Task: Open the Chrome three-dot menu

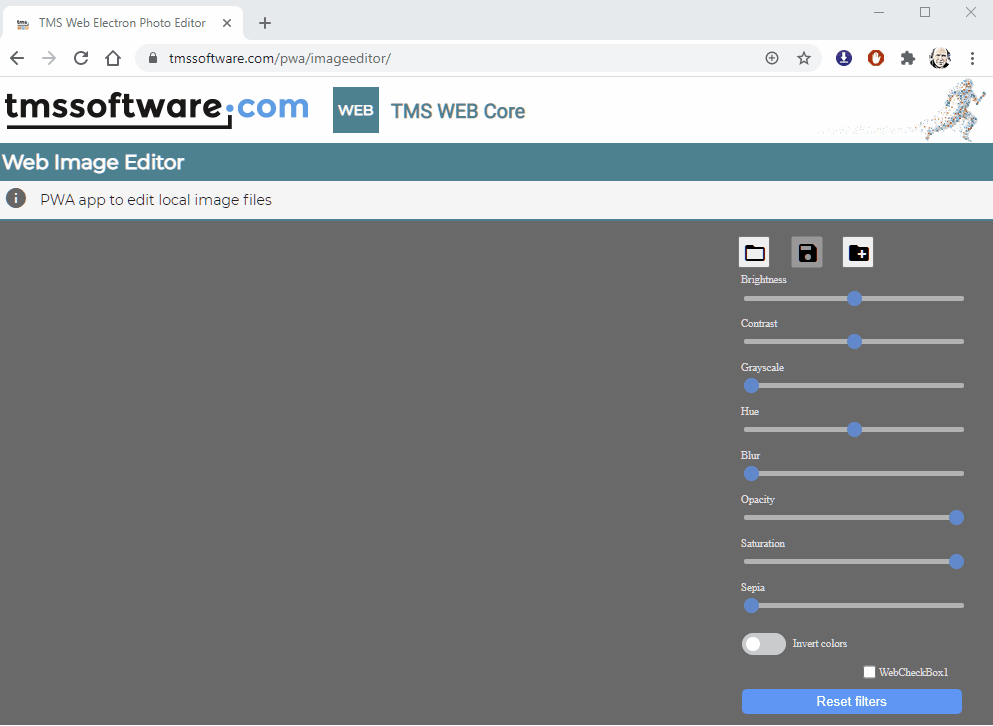Action: 972,58
